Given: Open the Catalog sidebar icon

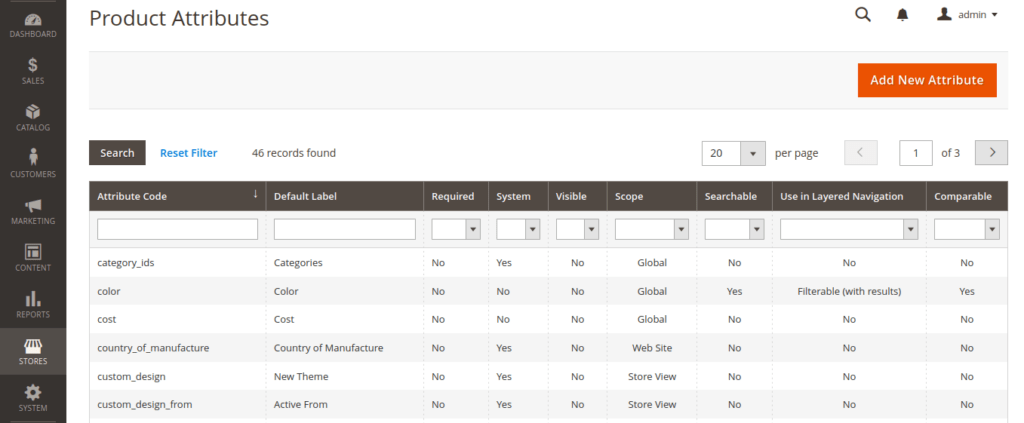Looking at the screenshot, I should (33, 117).
